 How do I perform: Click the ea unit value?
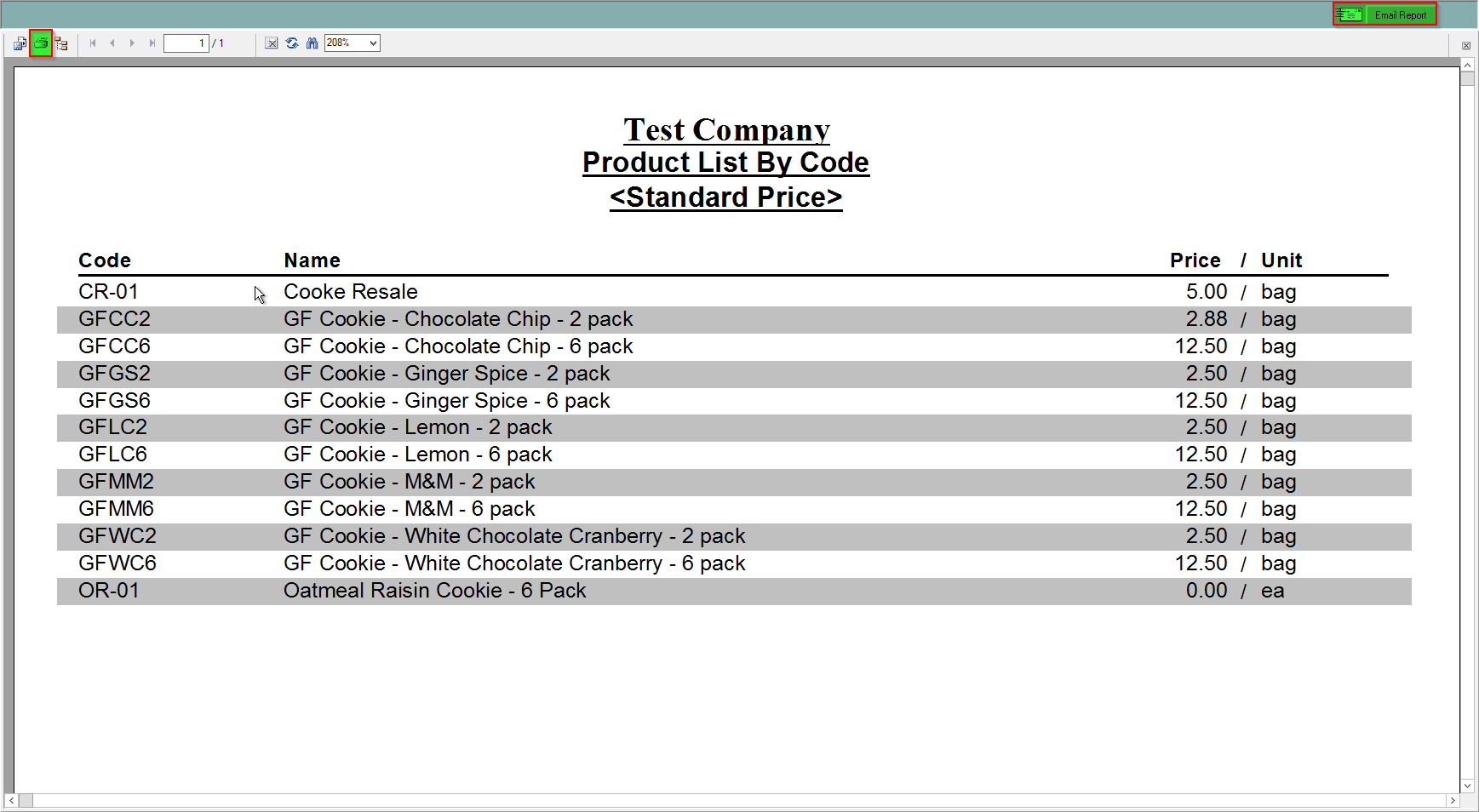1272,591
